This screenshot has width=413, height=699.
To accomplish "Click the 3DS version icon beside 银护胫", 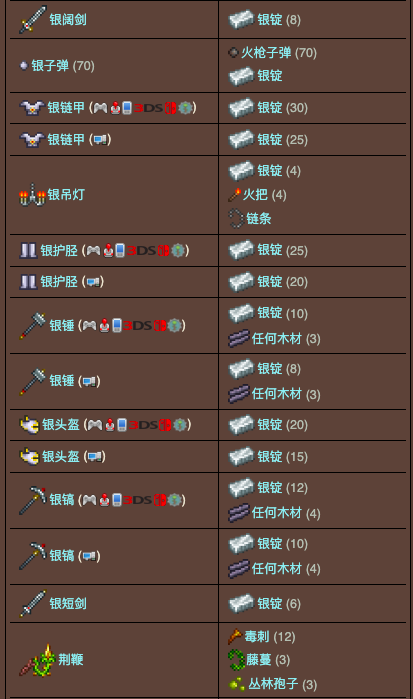I will [141, 251].
